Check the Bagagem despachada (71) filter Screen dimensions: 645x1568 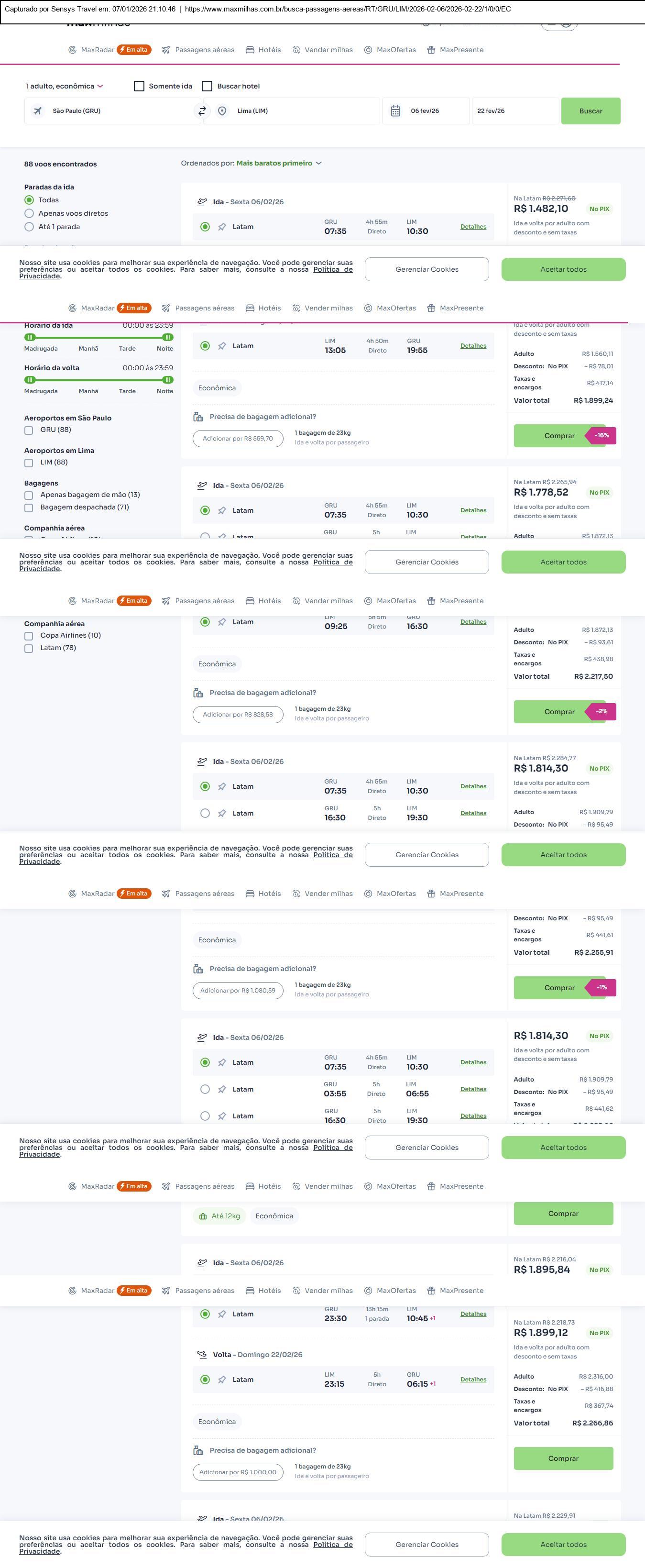click(x=29, y=508)
